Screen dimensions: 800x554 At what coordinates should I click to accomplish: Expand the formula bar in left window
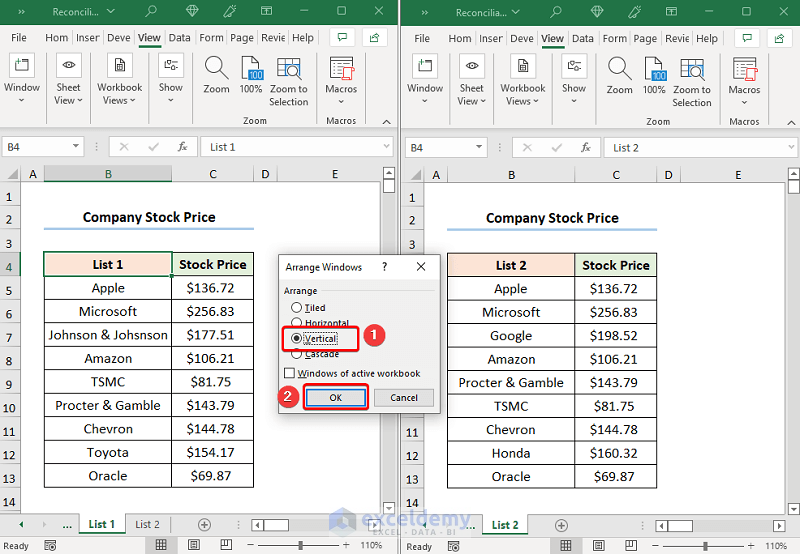386,147
